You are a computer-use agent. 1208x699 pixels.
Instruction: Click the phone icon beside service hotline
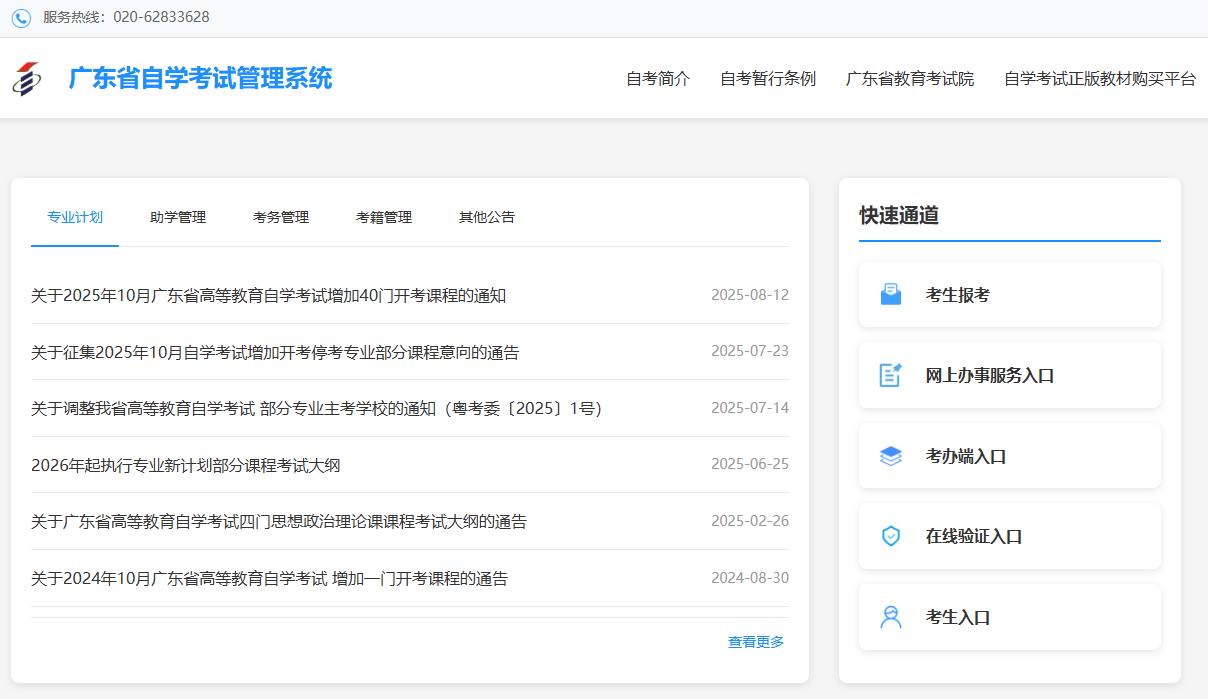[21, 18]
